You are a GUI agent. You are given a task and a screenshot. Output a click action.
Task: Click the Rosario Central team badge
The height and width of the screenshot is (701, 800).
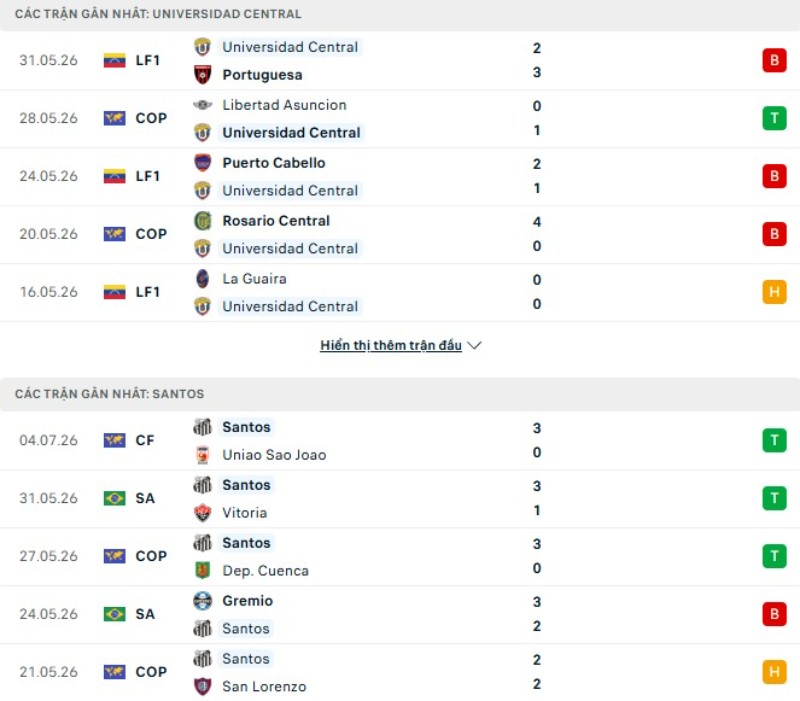point(203,221)
